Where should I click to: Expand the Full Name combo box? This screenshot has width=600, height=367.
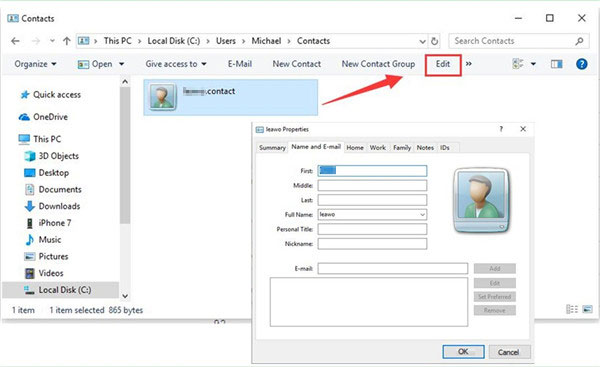pos(422,215)
